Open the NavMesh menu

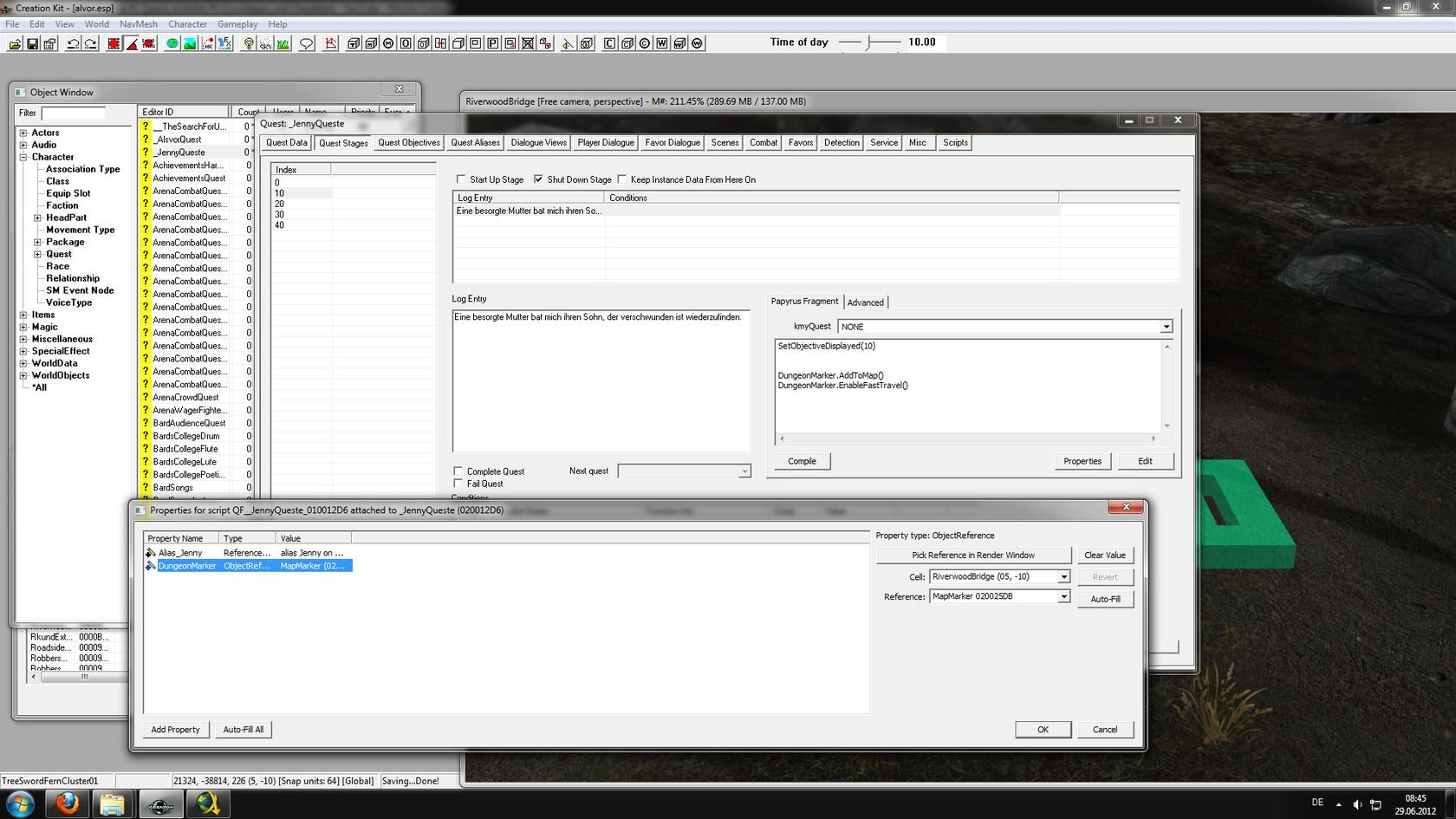click(138, 24)
